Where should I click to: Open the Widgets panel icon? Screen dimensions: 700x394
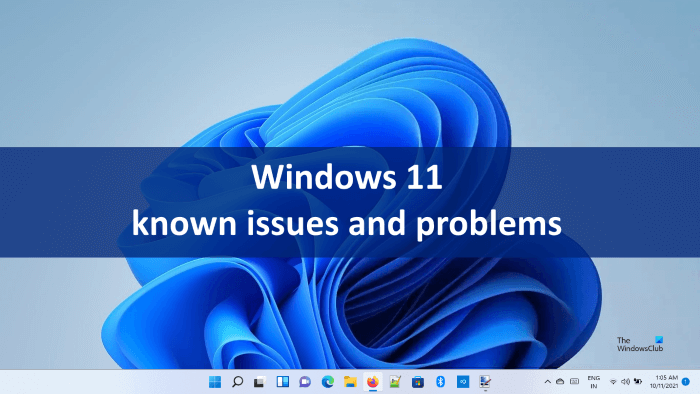tap(283, 382)
